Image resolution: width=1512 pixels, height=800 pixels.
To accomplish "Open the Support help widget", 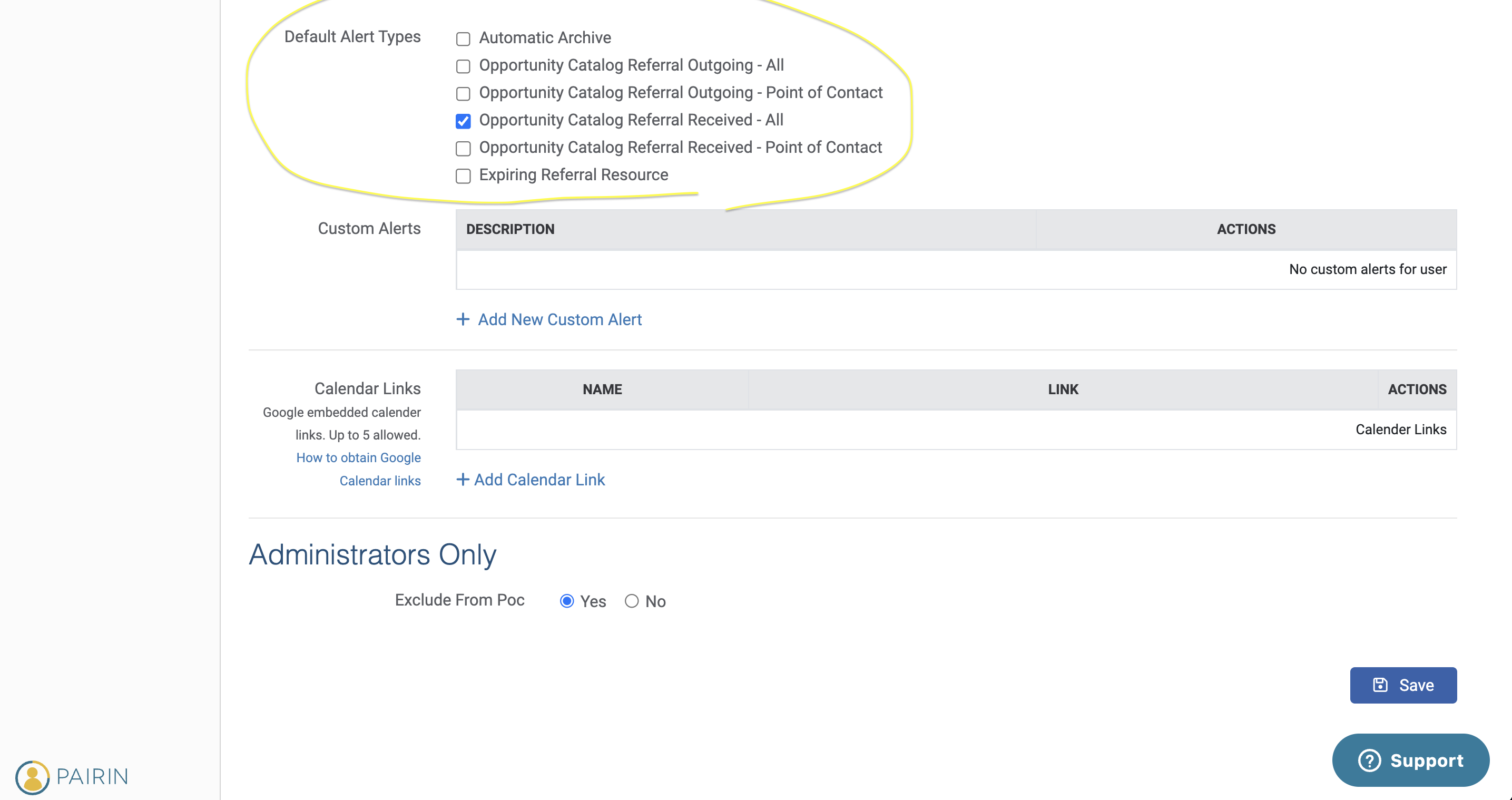I will pos(1426,760).
